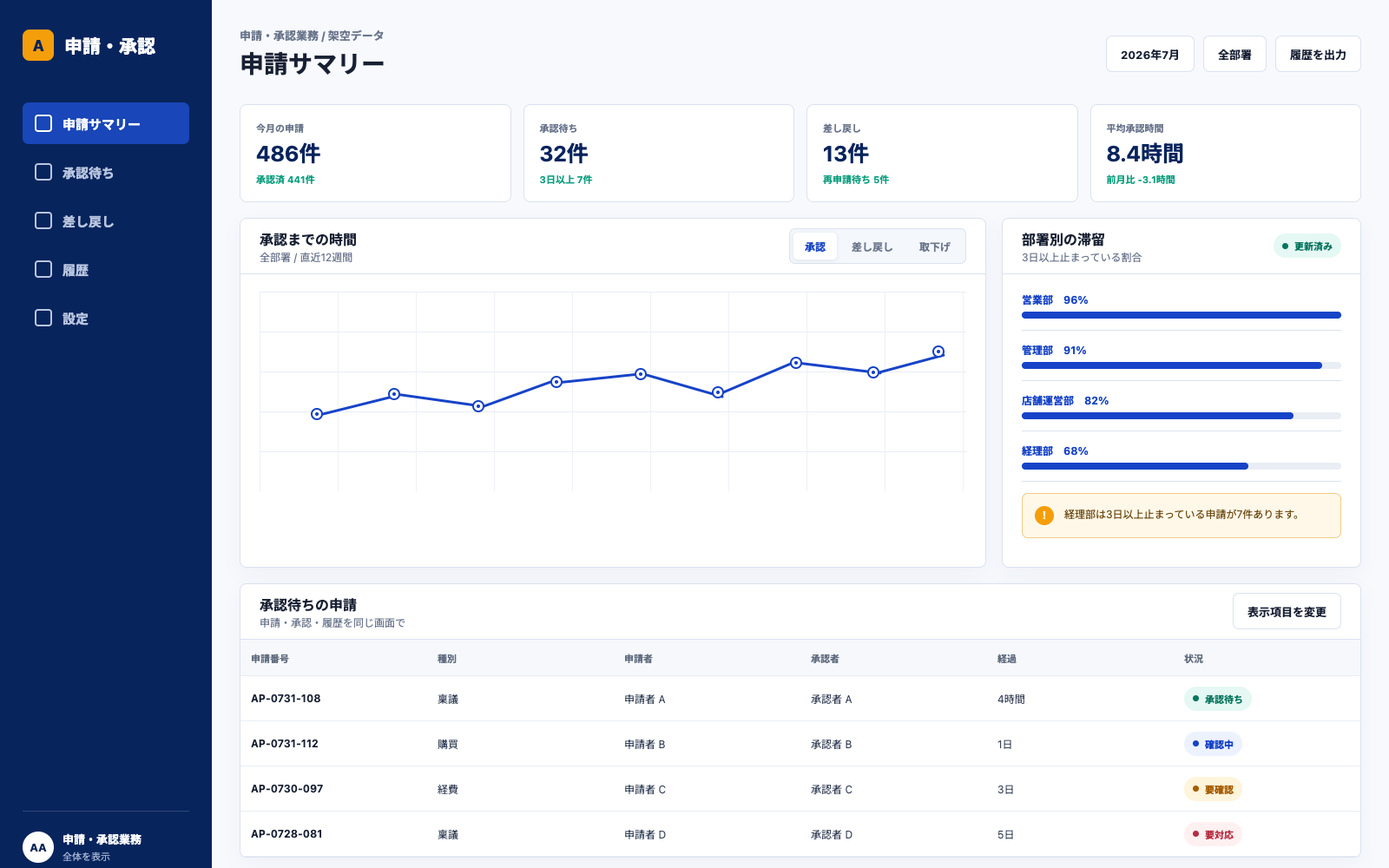Viewport: 1389px width, 868px height.
Task: Click the 更新済み status badge
Action: pyautogui.click(x=1307, y=247)
